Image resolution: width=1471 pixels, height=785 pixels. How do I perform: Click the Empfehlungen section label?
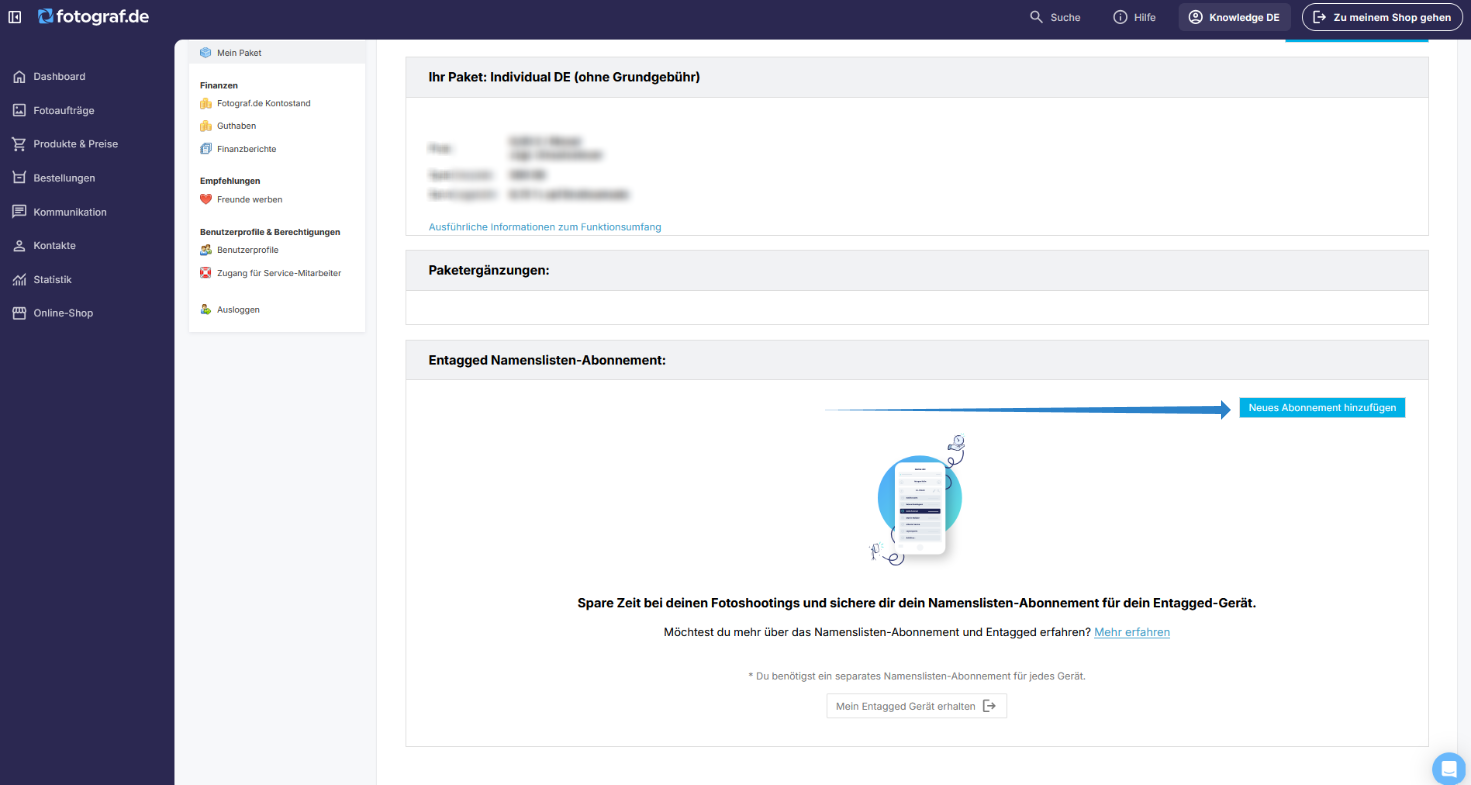(x=230, y=181)
